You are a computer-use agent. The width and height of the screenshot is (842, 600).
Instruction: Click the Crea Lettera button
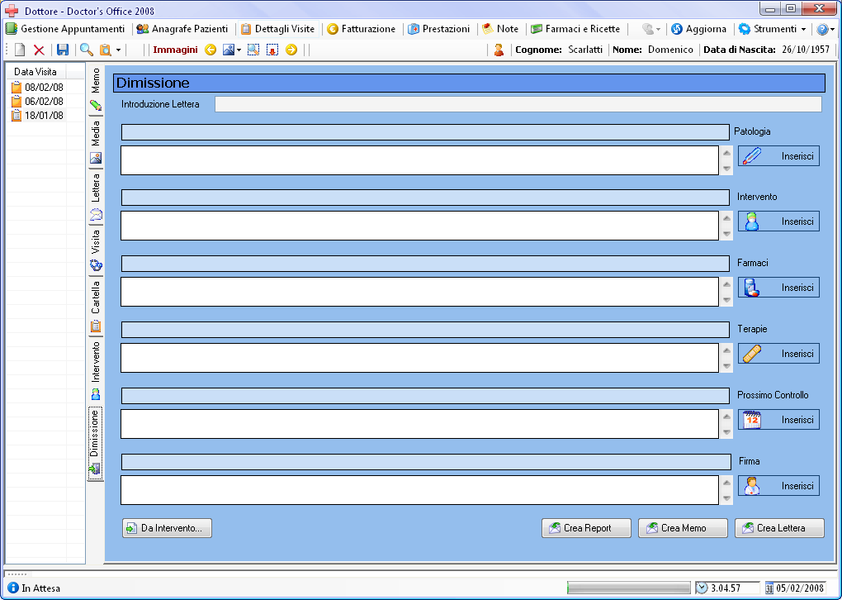[780, 528]
